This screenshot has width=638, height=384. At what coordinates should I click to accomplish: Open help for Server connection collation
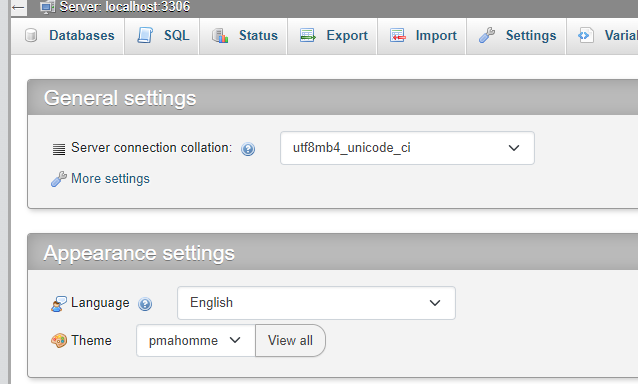click(248, 149)
